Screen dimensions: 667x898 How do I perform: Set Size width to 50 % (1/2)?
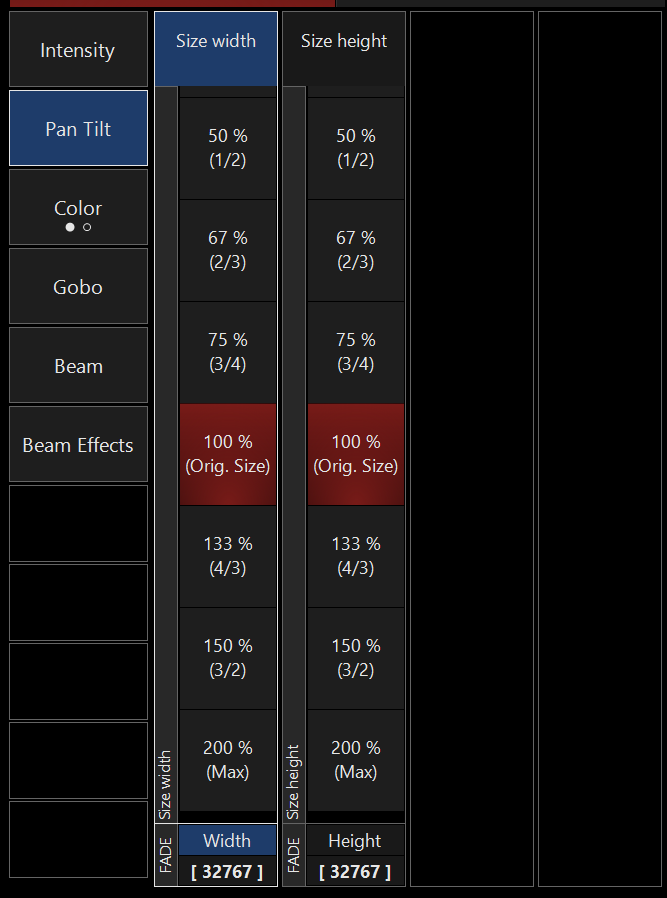tap(228, 148)
